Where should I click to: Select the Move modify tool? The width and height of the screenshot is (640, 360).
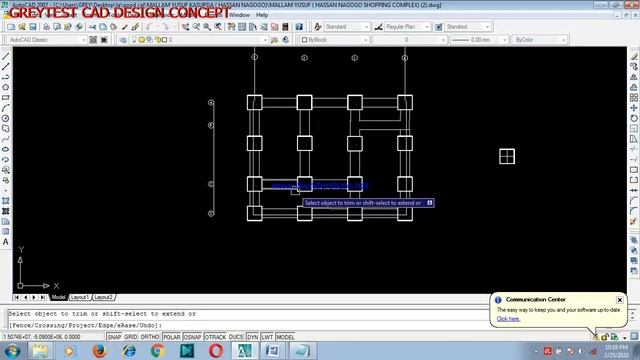pyautogui.click(x=633, y=108)
